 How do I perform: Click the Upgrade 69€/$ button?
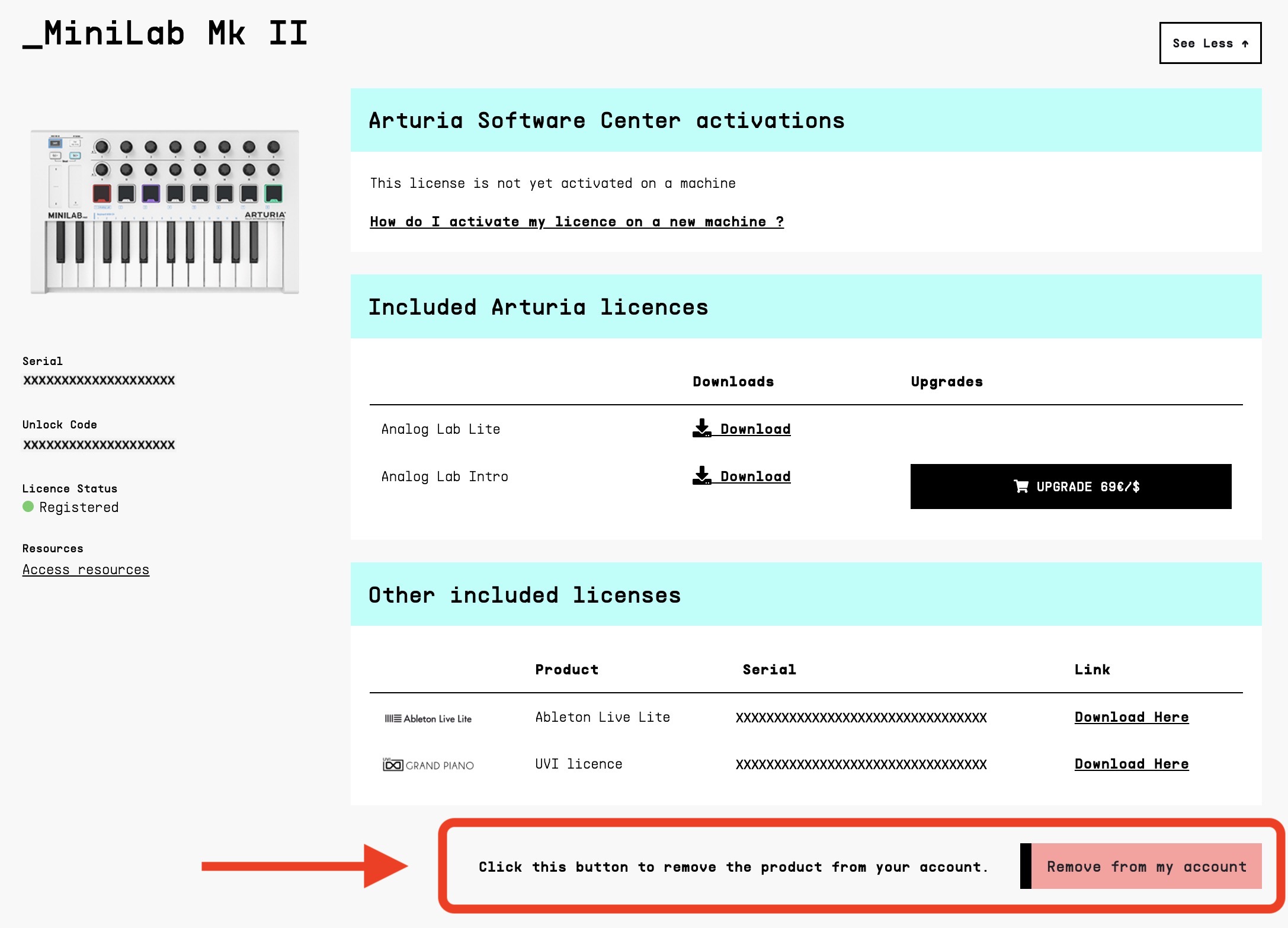[x=1071, y=487]
